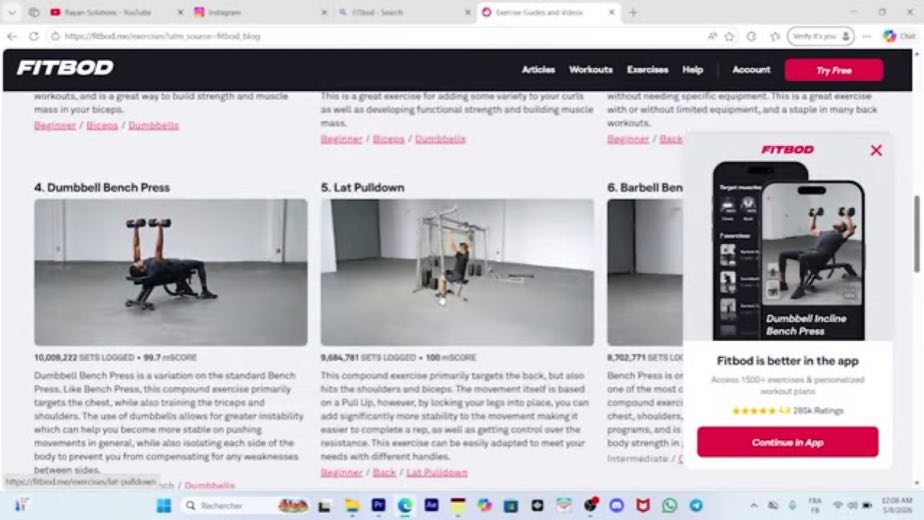Show hidden system tray icons

pyautogui.click(x=754, y=505)
